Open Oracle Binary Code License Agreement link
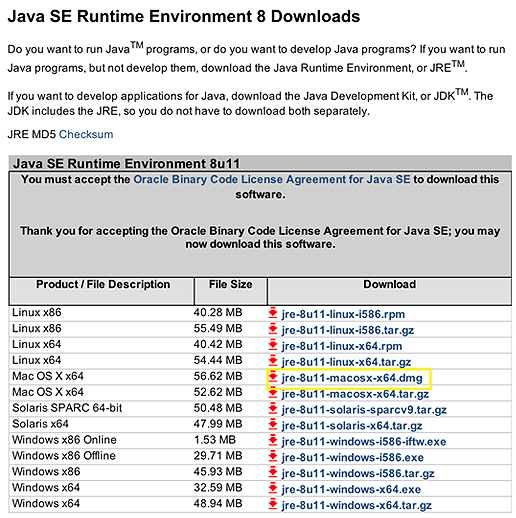This screenshot has height=518, width=516. click(272, 179)
